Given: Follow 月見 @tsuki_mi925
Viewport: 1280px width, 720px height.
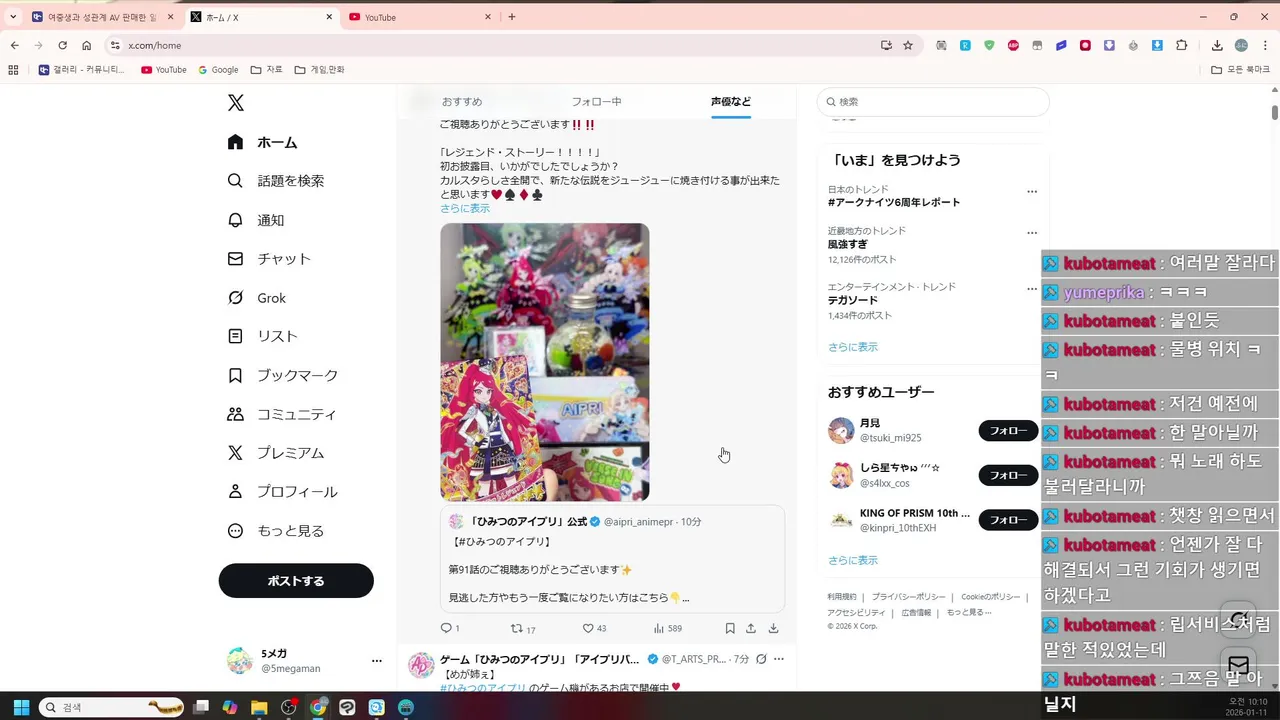Looking at the screenshot, I should click(x=1008, y=431).
